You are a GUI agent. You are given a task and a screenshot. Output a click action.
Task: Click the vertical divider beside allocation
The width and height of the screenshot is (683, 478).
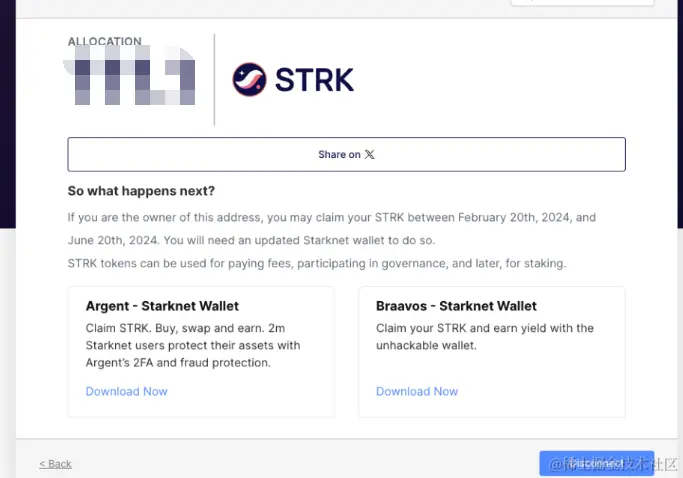[x=215, y=79]
